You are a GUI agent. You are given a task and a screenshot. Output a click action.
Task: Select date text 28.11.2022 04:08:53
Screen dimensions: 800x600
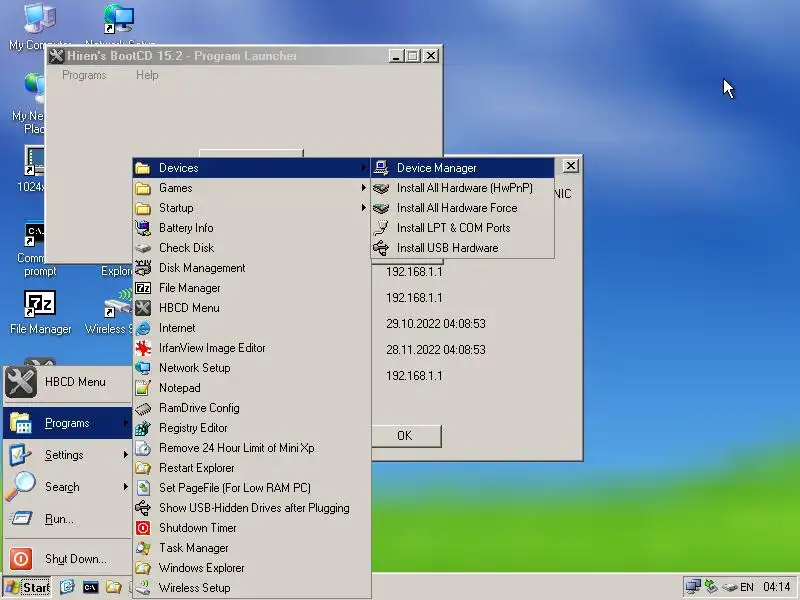[x=436, y=349]
